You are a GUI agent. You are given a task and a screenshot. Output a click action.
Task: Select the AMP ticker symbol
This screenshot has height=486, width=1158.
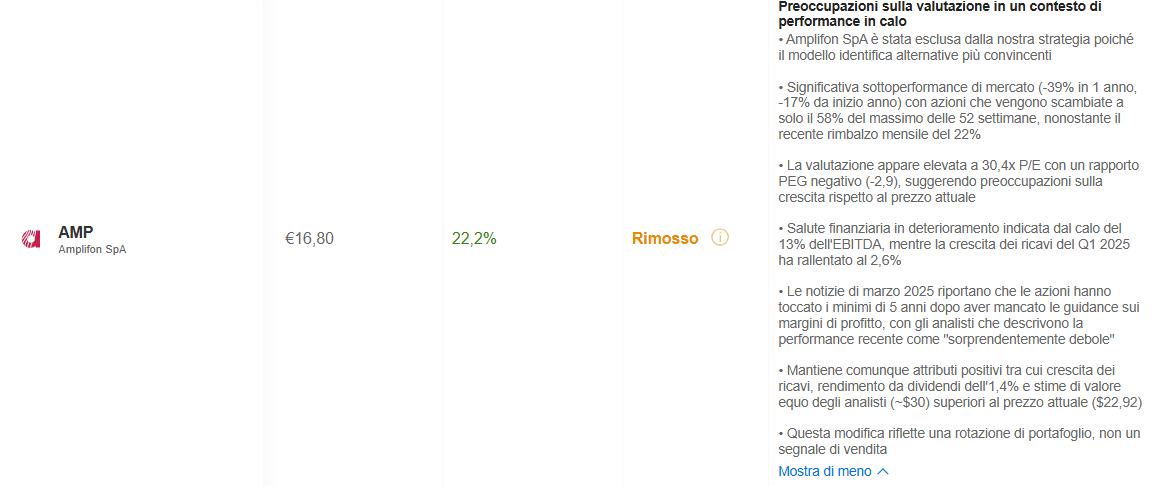(x=76, y=233)
